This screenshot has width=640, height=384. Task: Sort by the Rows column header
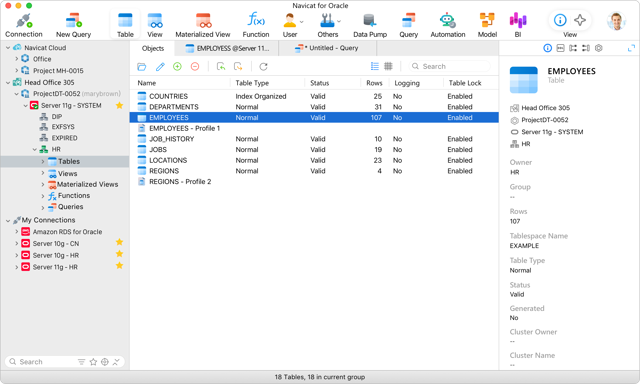(x=374, y=83)
